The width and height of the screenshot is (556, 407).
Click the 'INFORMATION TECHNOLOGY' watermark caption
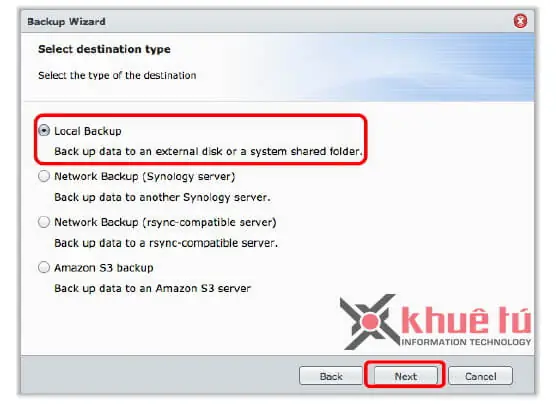[466, 342]
